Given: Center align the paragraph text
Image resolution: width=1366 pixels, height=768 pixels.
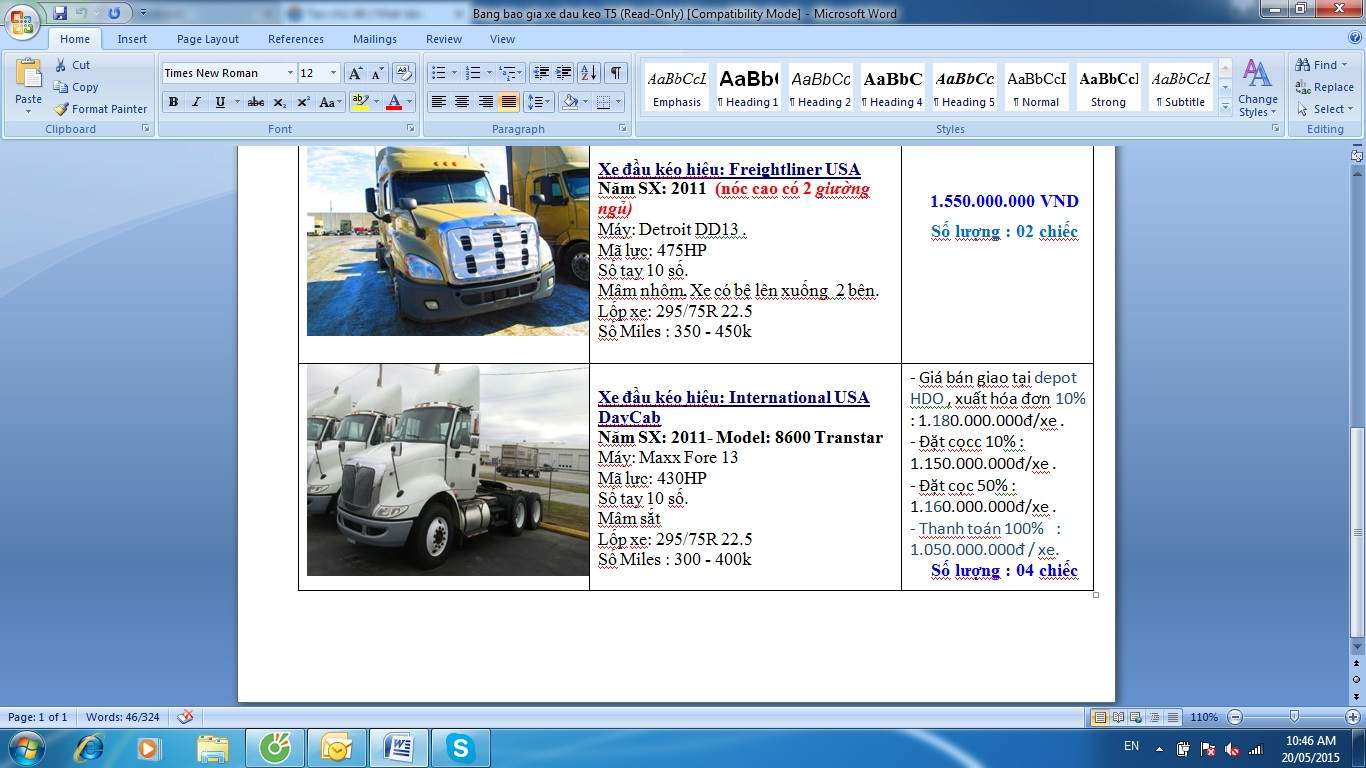Looking at the screenshot, I should point(462,102).
